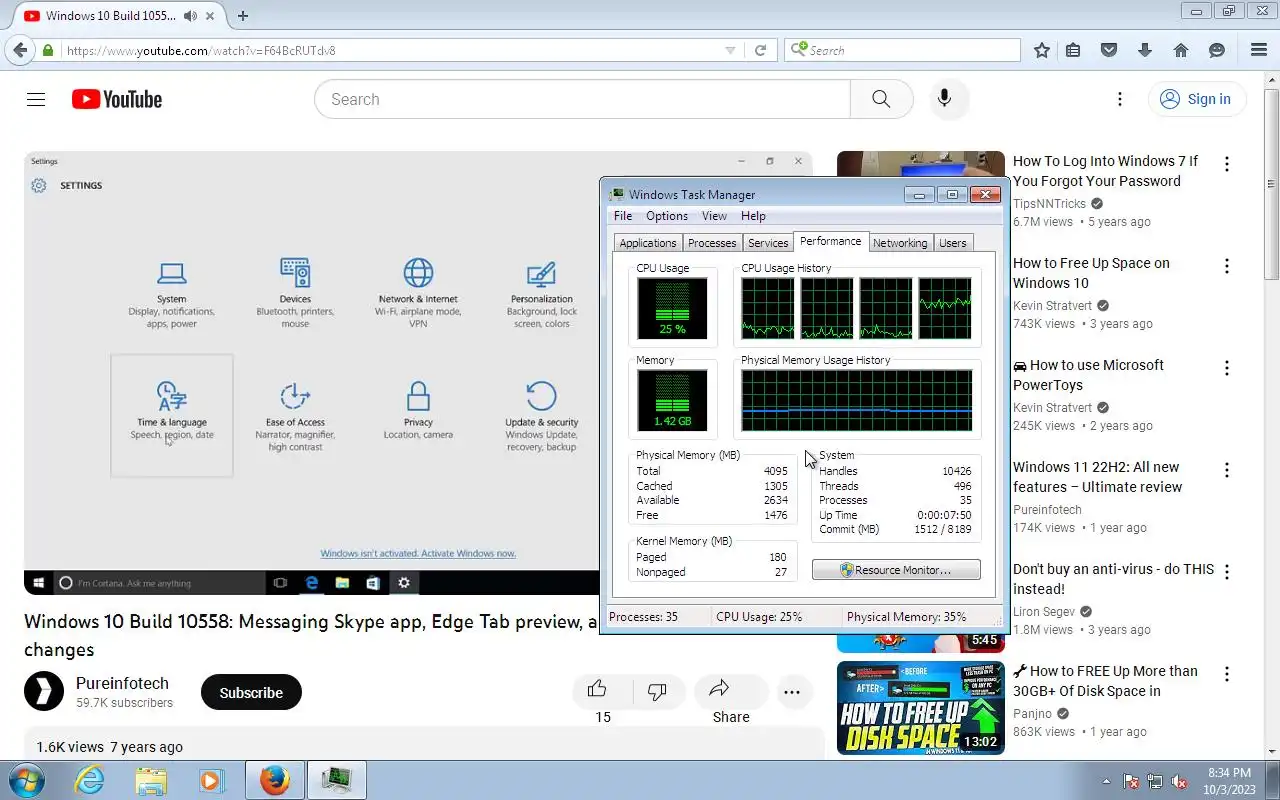Open the network tray icon
The image size is (1280, 800).
coord(1156,781)
